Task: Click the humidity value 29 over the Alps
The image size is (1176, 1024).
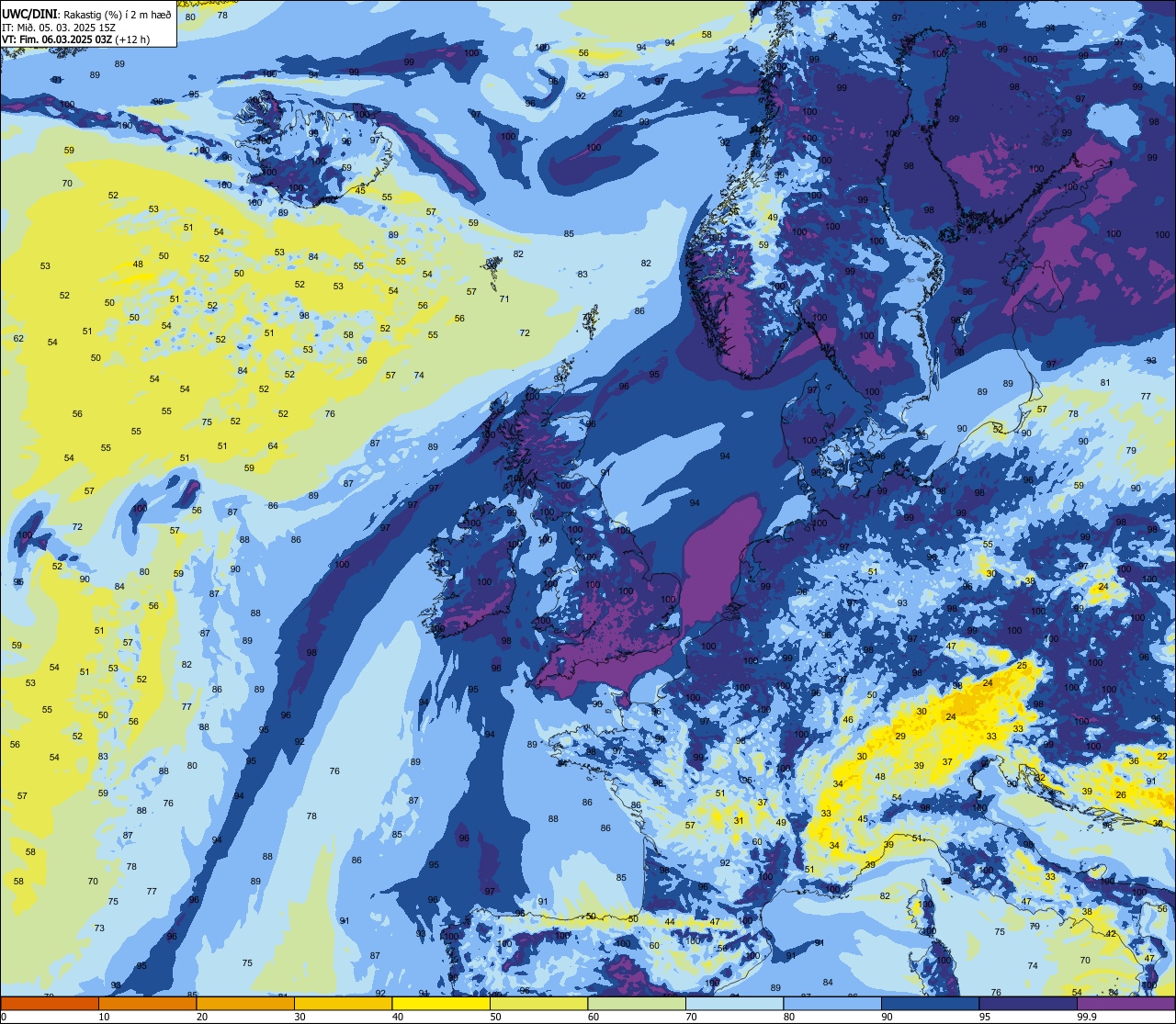Action: coord(900,736)
